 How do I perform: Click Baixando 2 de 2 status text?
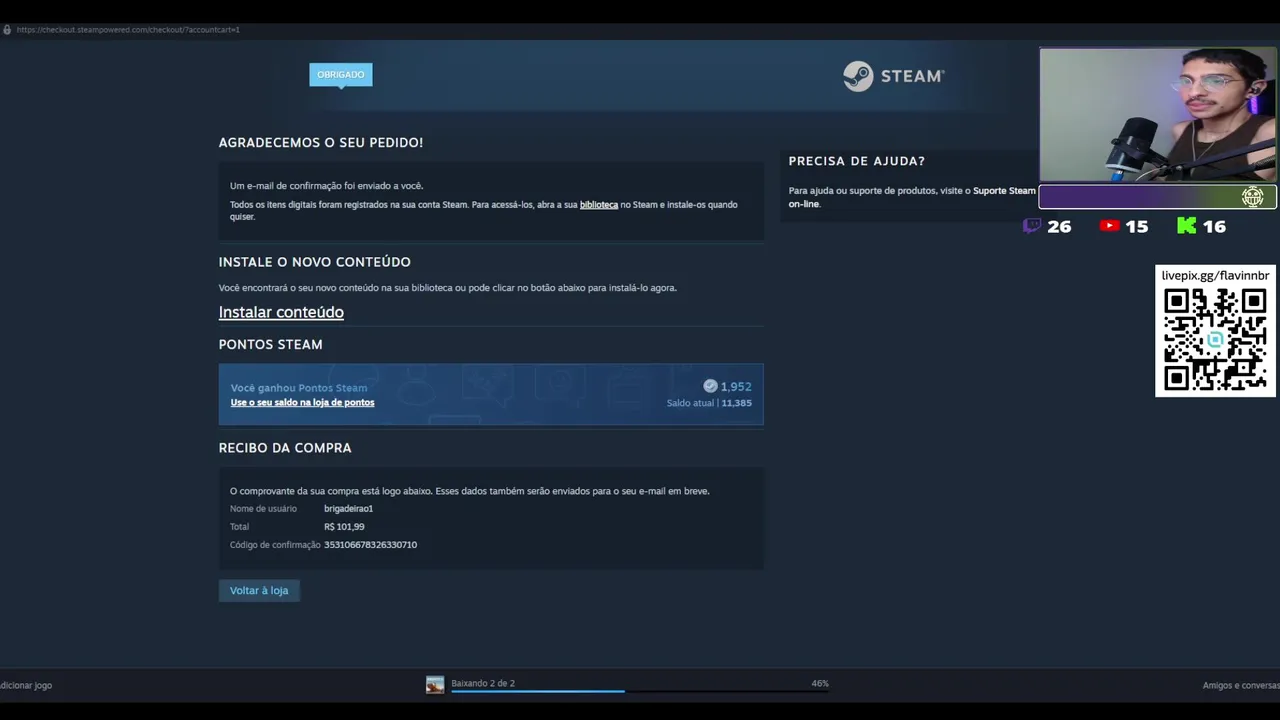[483, 684]
